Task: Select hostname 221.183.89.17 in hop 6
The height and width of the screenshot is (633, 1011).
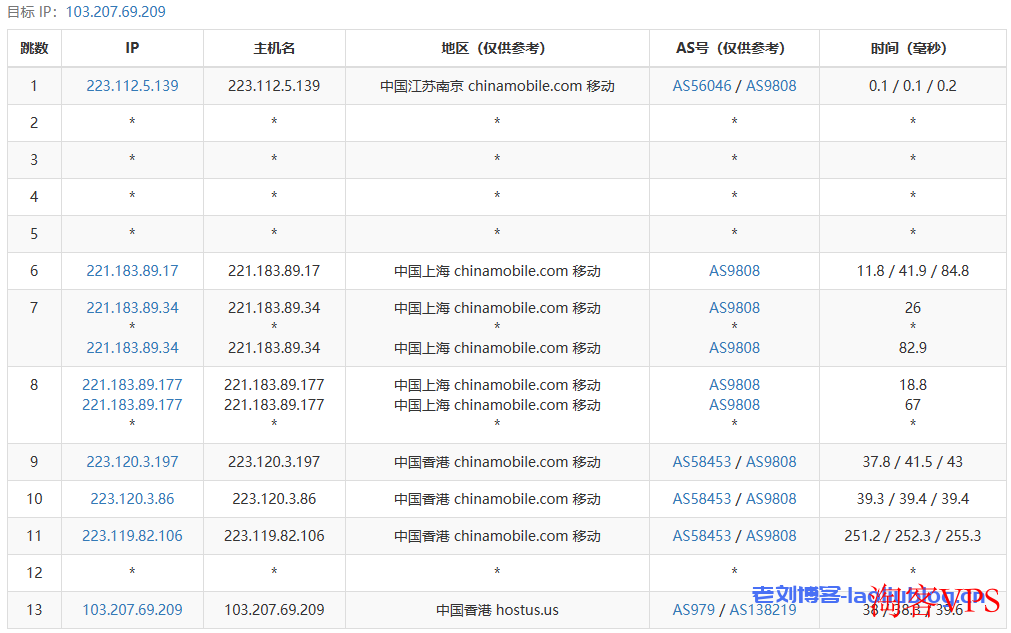Action: pyautogui.click(x=274, y=271)
